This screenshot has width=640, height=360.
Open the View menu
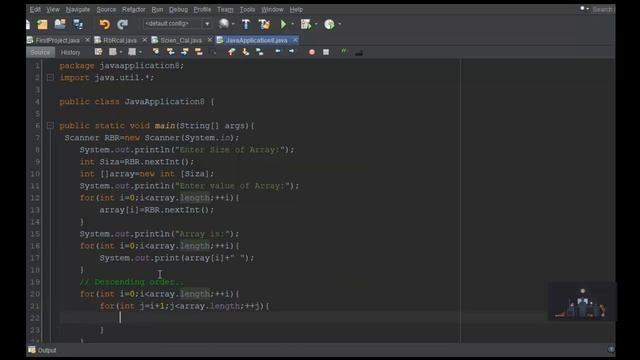(x=53, y=9)
